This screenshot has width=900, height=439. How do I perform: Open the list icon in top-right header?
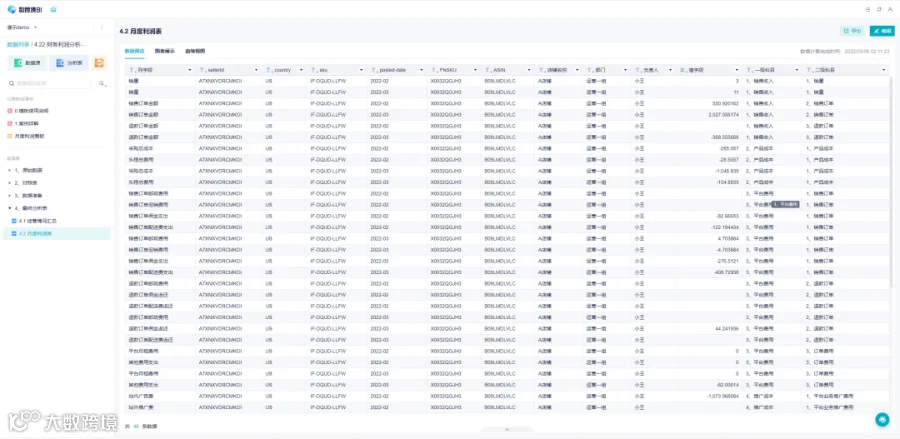(x=868, y=10)
